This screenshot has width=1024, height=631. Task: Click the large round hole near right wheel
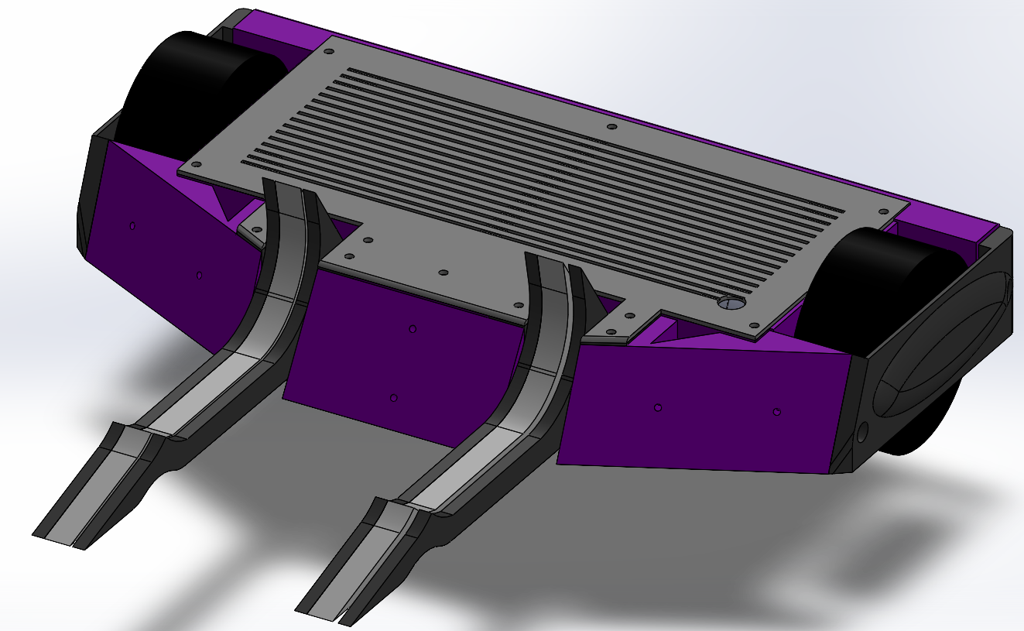coord(730,303)
